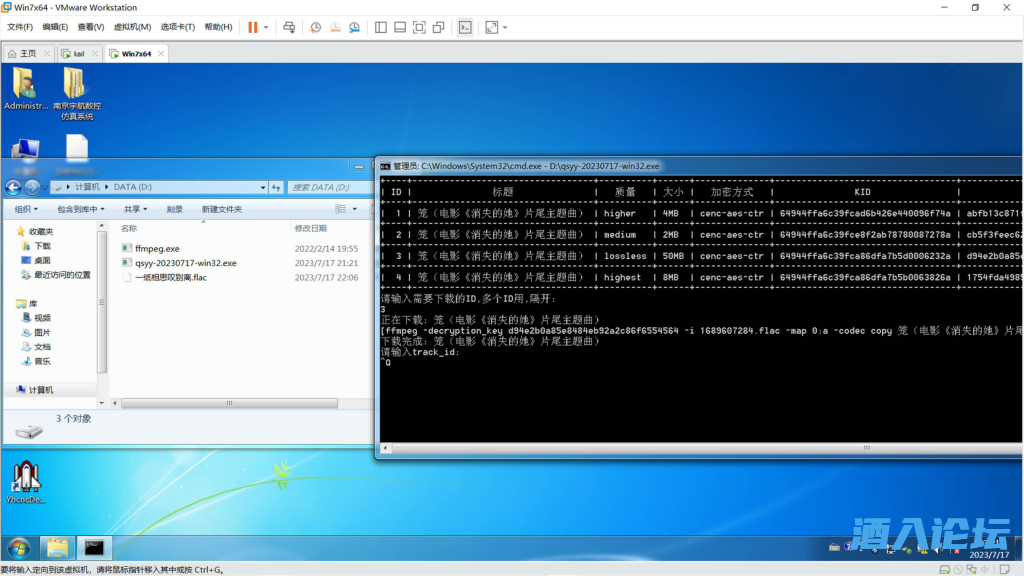Click the VMware pause virtual machine icon
This screenshot has height=576, width=1024.
click(252, 27)
